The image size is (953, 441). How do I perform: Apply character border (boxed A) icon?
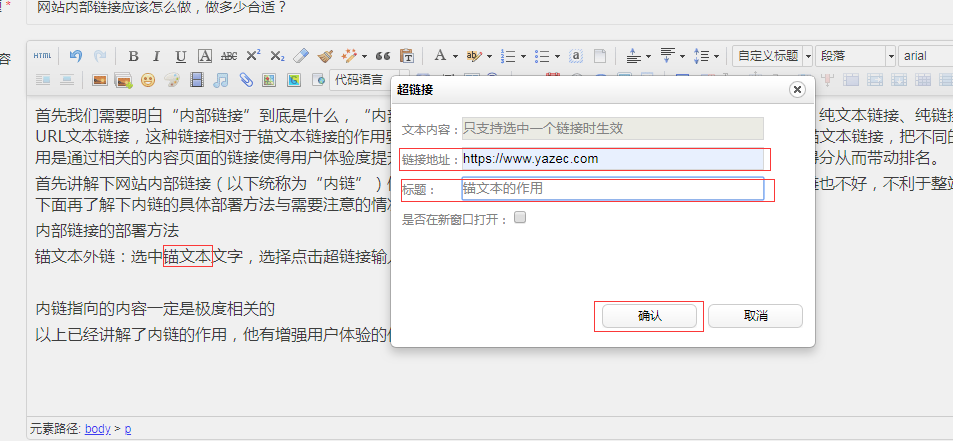(205, 56)
